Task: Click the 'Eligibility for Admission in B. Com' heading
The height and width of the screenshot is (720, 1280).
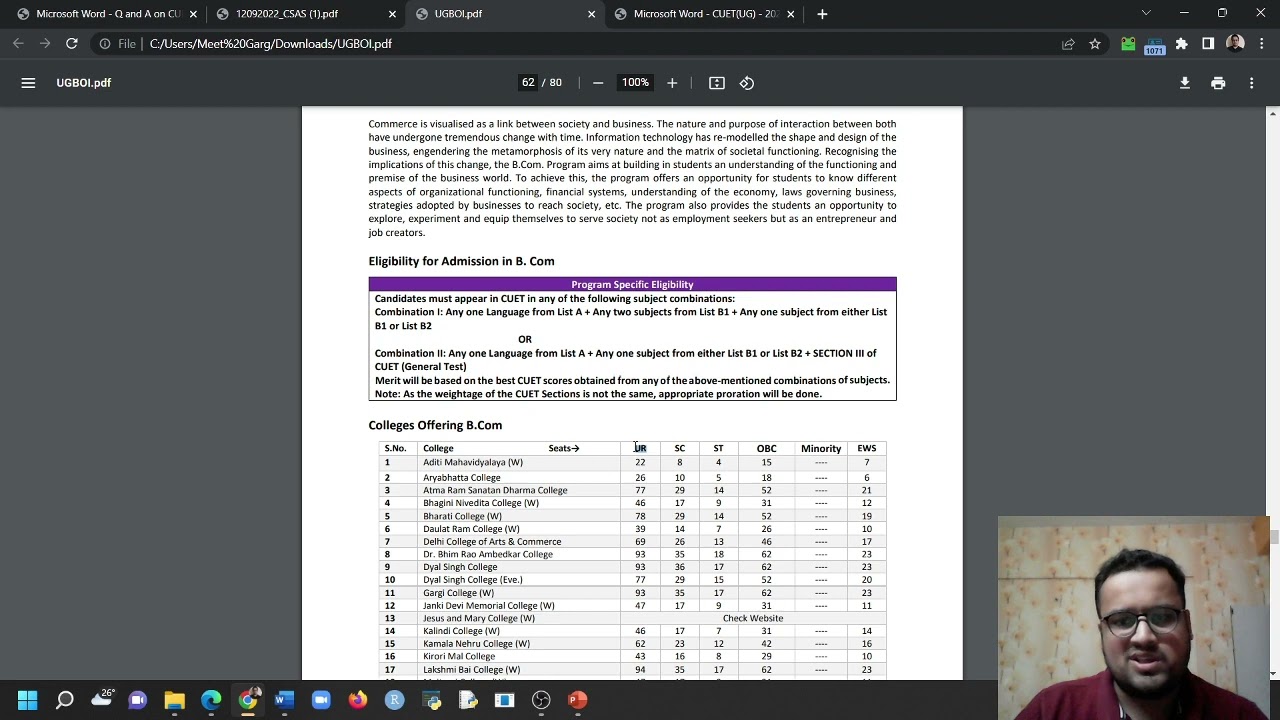Action: pos(461,261)
